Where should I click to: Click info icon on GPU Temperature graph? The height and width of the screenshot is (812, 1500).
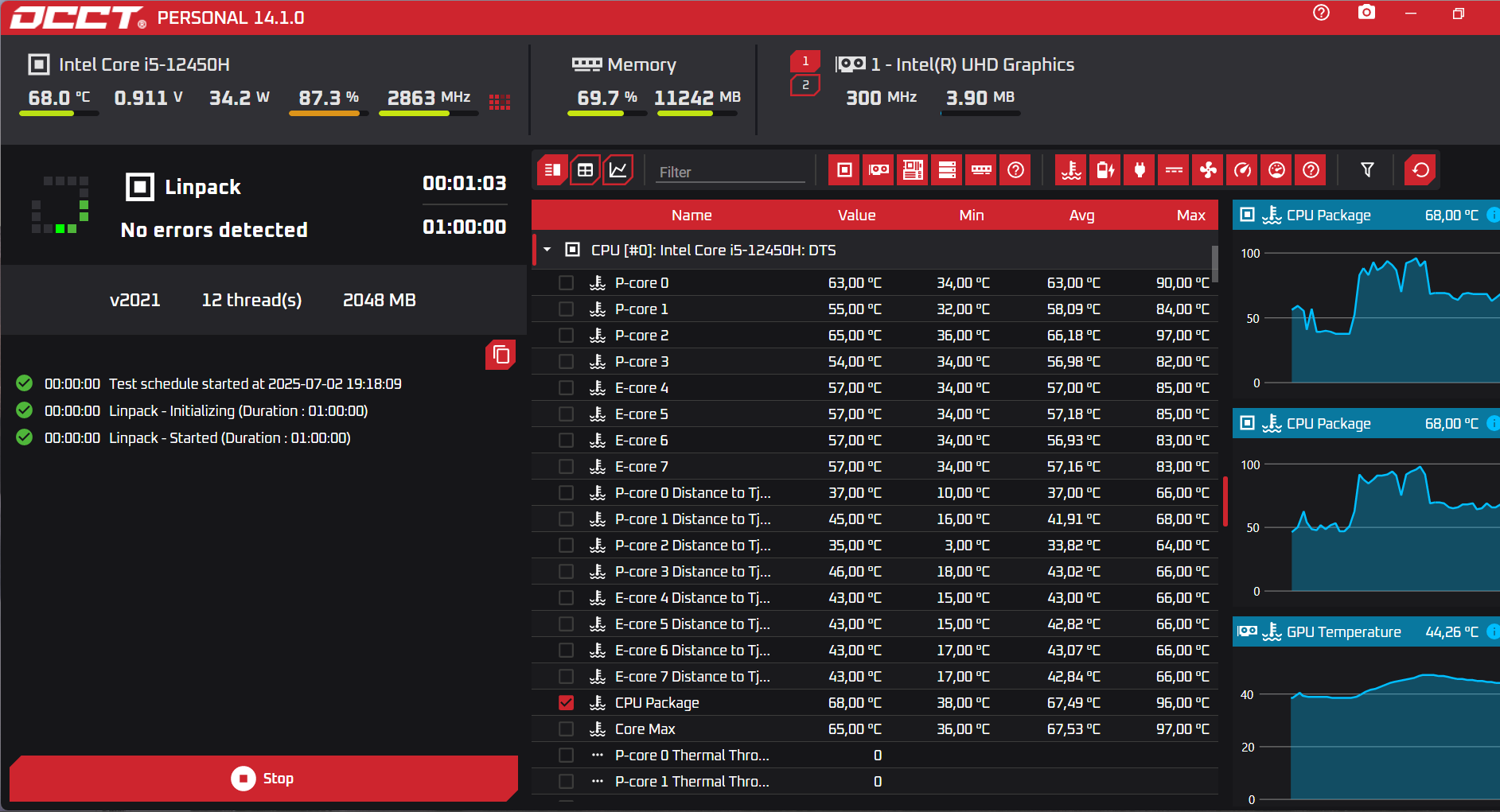pyautogui.click(x=1493, y=631)
